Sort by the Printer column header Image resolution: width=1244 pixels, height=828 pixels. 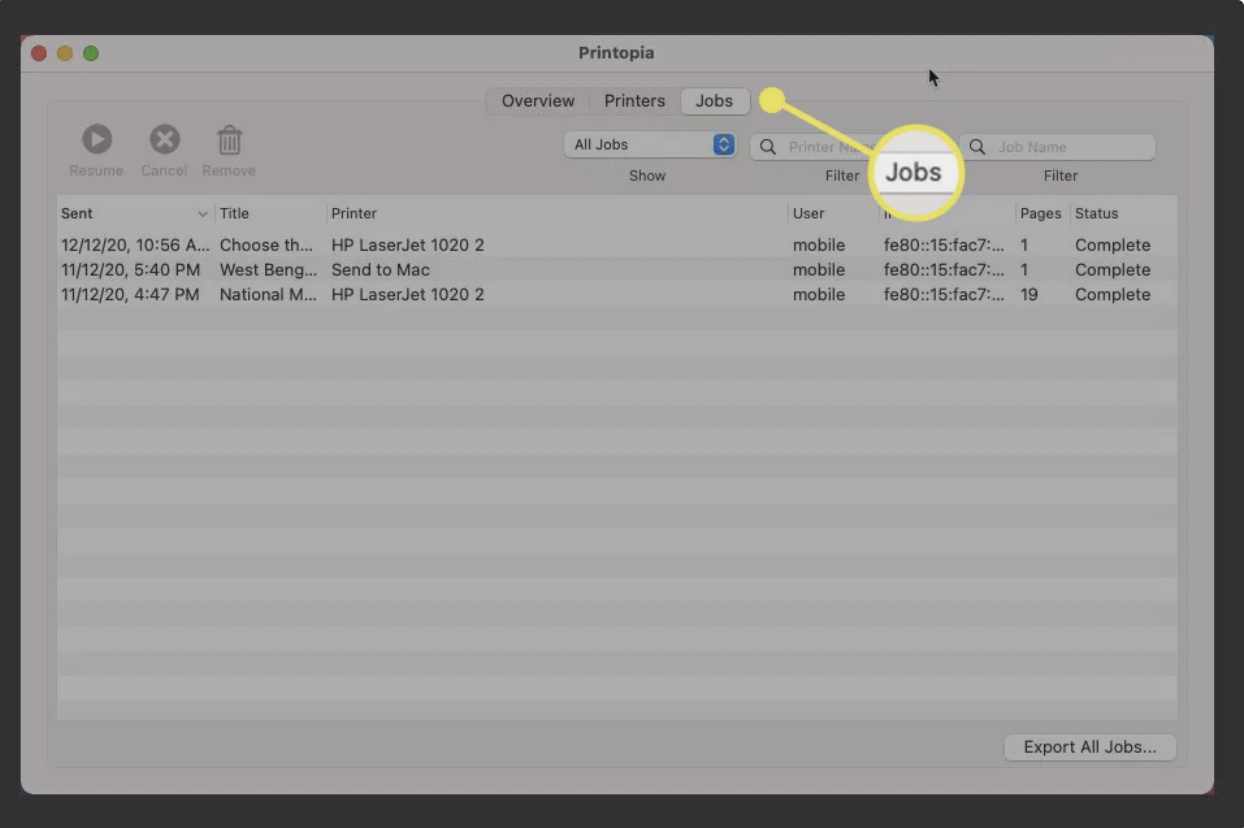click(355, 214)
